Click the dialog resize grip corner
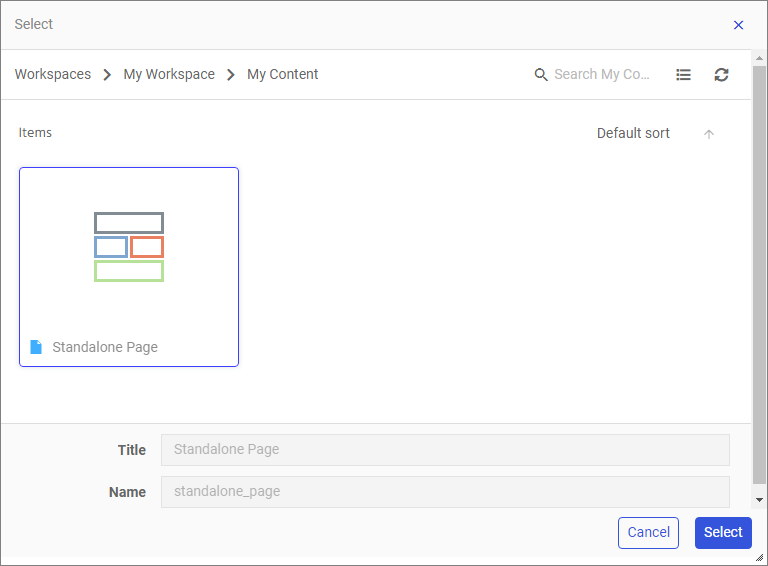Screen dimensions: 768x566 pyautogui.click(x=760, y=558)
